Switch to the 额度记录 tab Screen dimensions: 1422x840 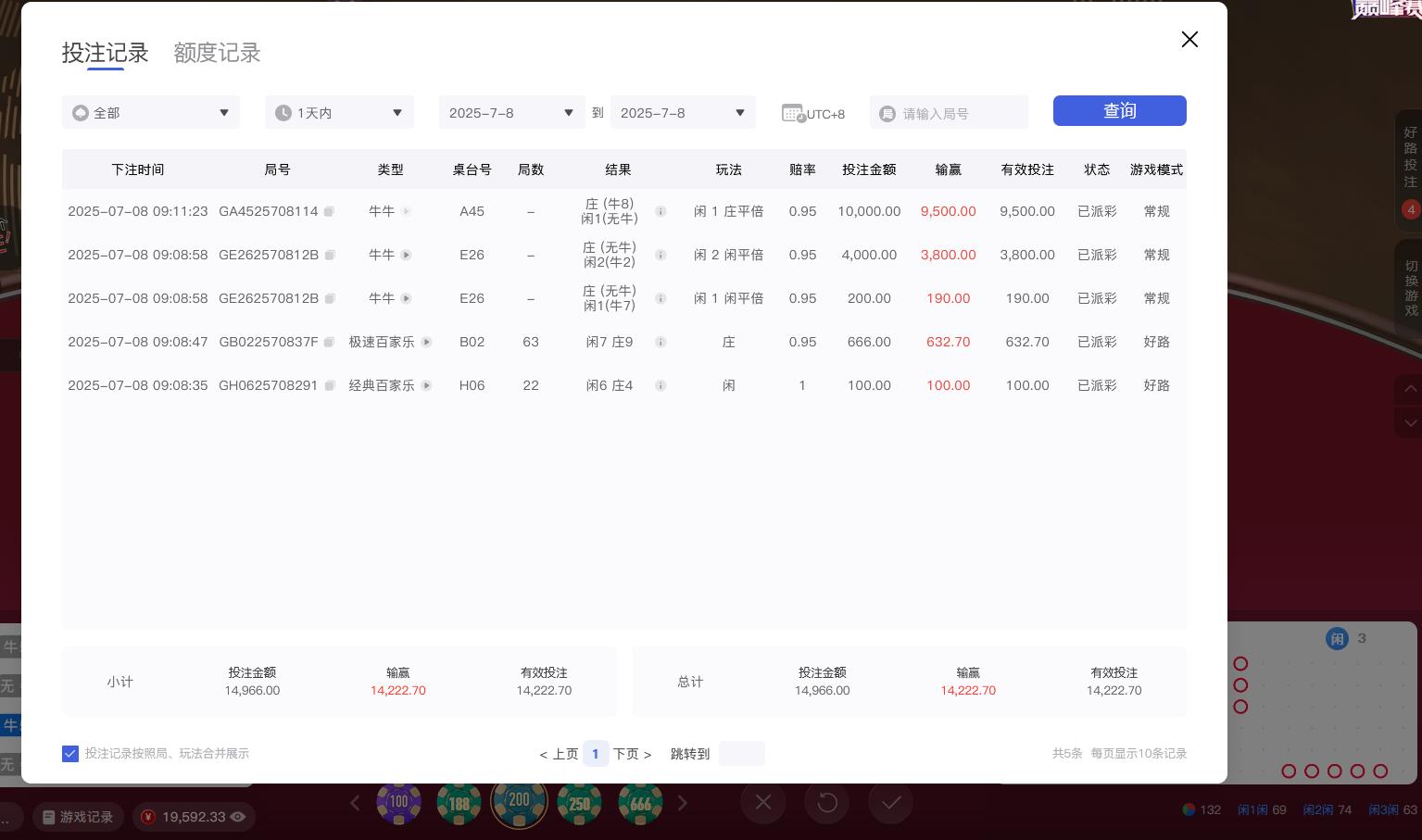217,53
